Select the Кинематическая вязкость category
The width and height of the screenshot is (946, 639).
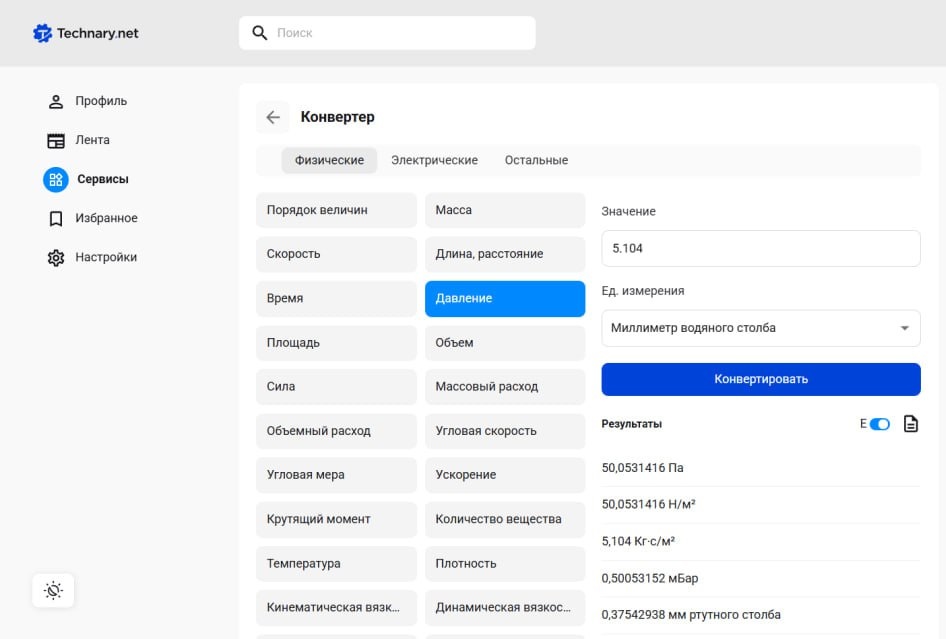(x=336, y=608)
